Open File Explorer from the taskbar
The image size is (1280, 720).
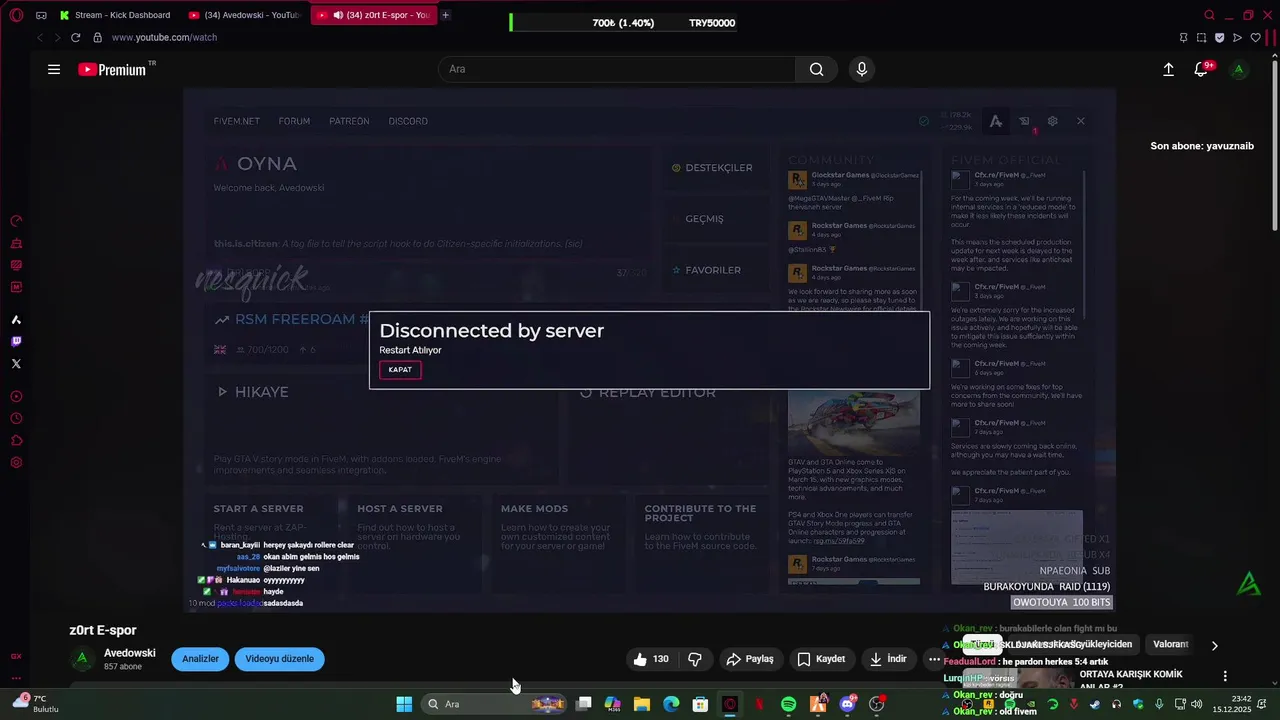(x=642, y=704)
